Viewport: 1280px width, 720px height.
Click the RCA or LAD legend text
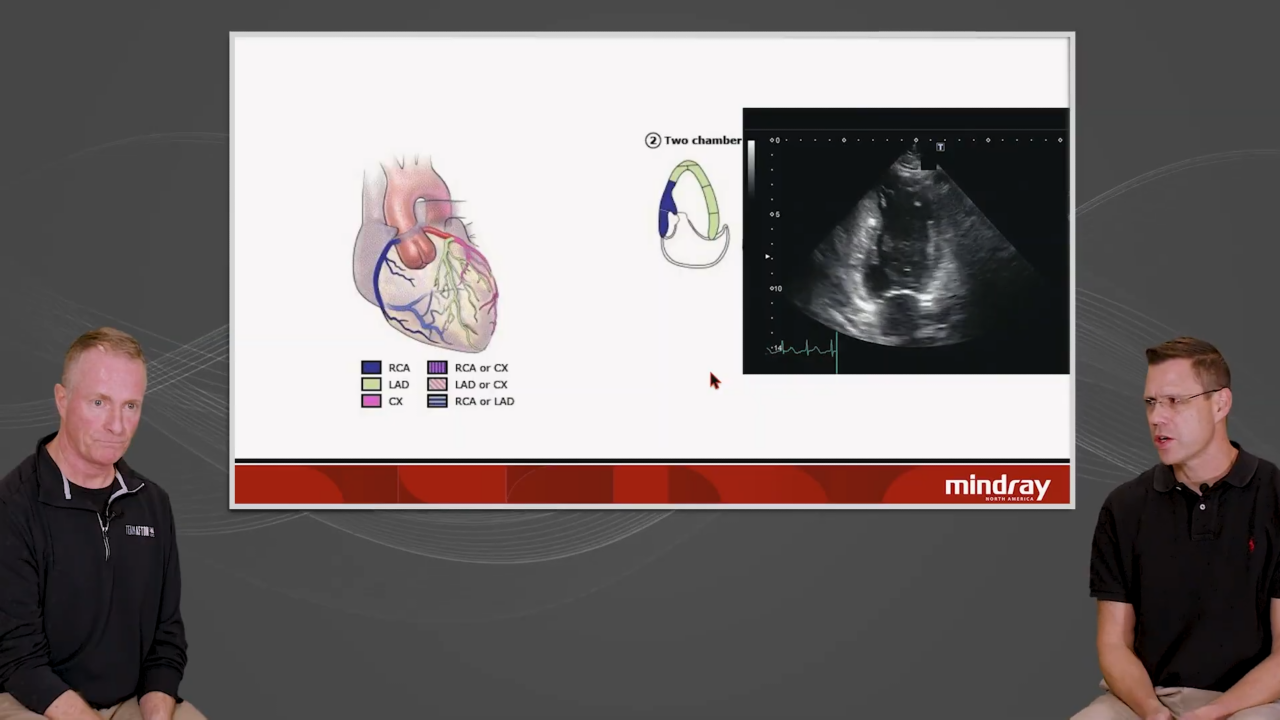[x=484, y=401]
